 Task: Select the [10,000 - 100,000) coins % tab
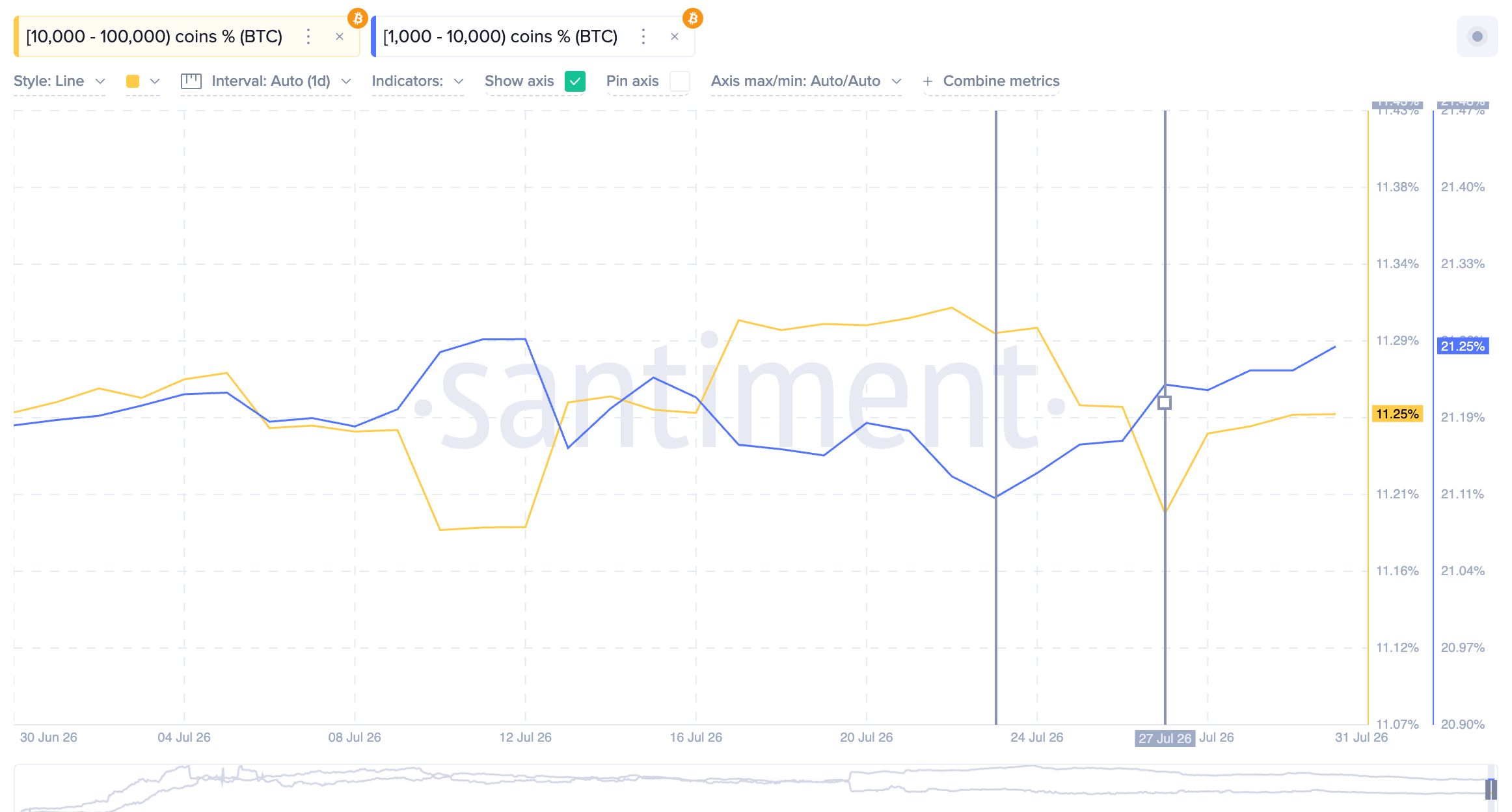coord(154,36)
